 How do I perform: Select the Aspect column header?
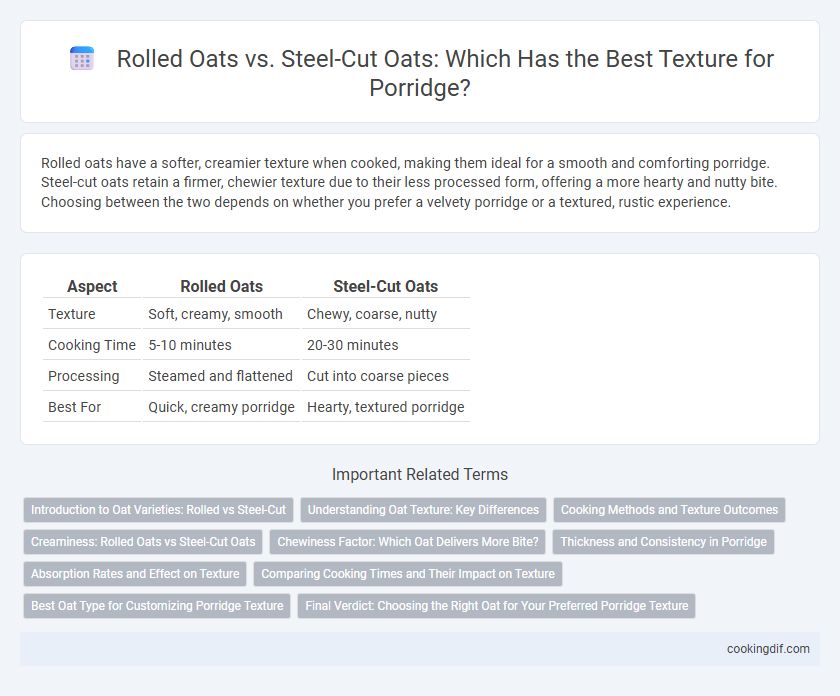pyautogui.click(x=92, y=286)
